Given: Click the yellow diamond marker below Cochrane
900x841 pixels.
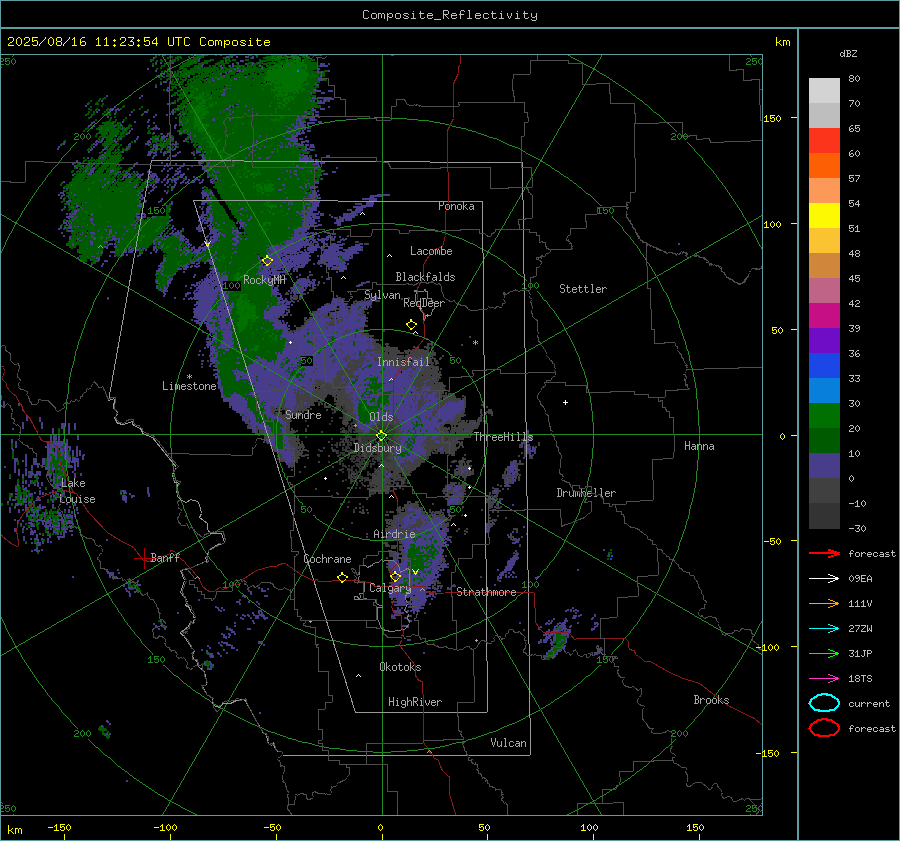Looking at the screenshot, I should tap(343, 578).
